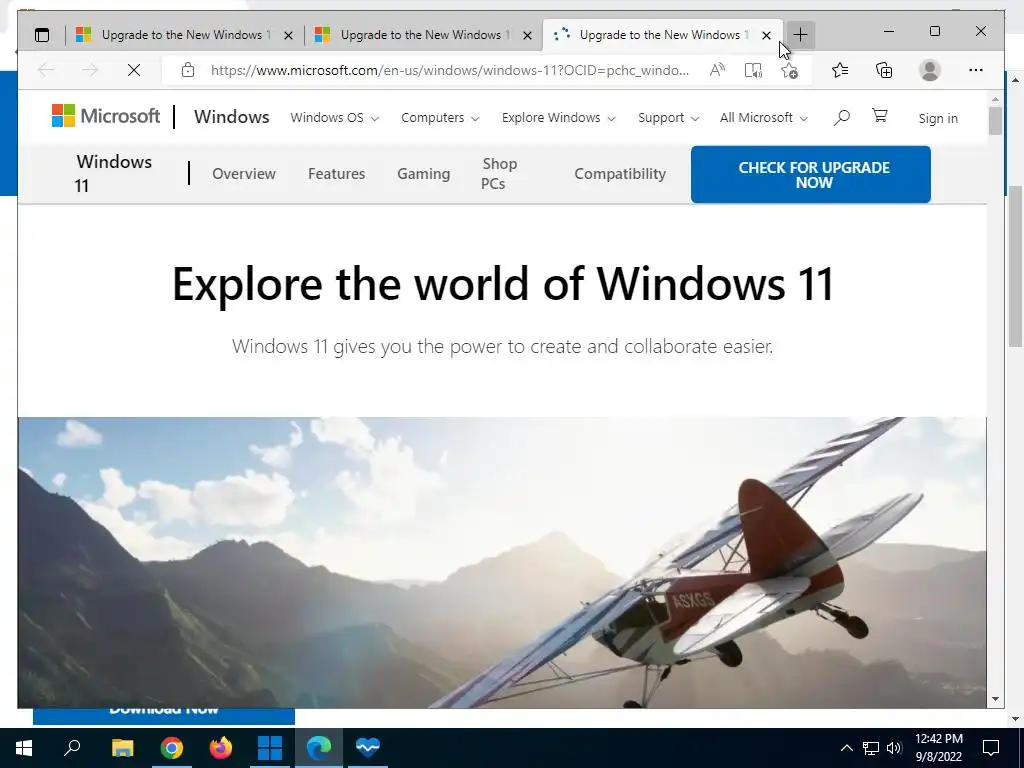Close the active loading tab
Viewport: 1024px width, 768px height.
tap(767, 35)
